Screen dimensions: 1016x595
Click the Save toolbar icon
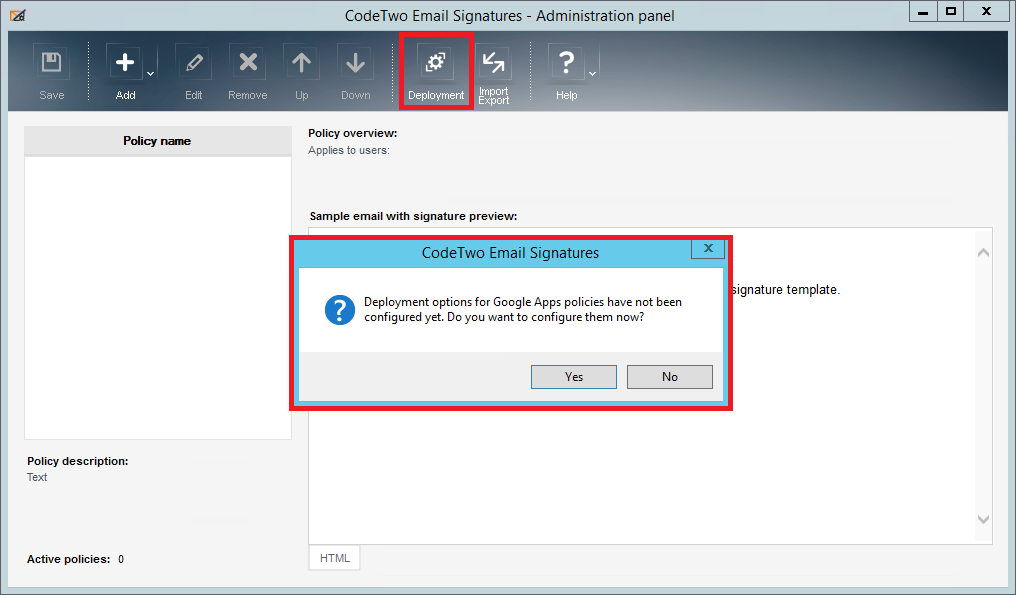(51, 62)
